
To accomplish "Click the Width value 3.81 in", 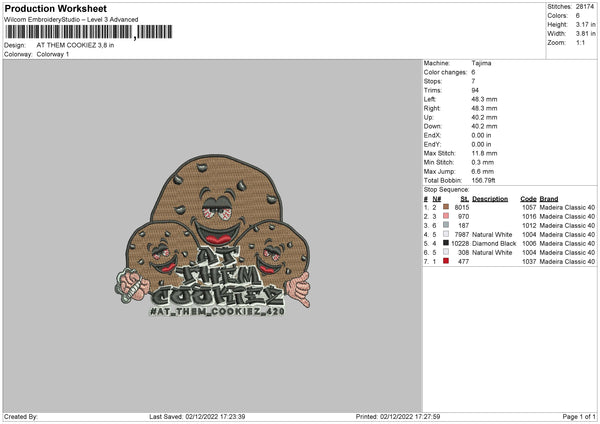I will click(585, 34).
